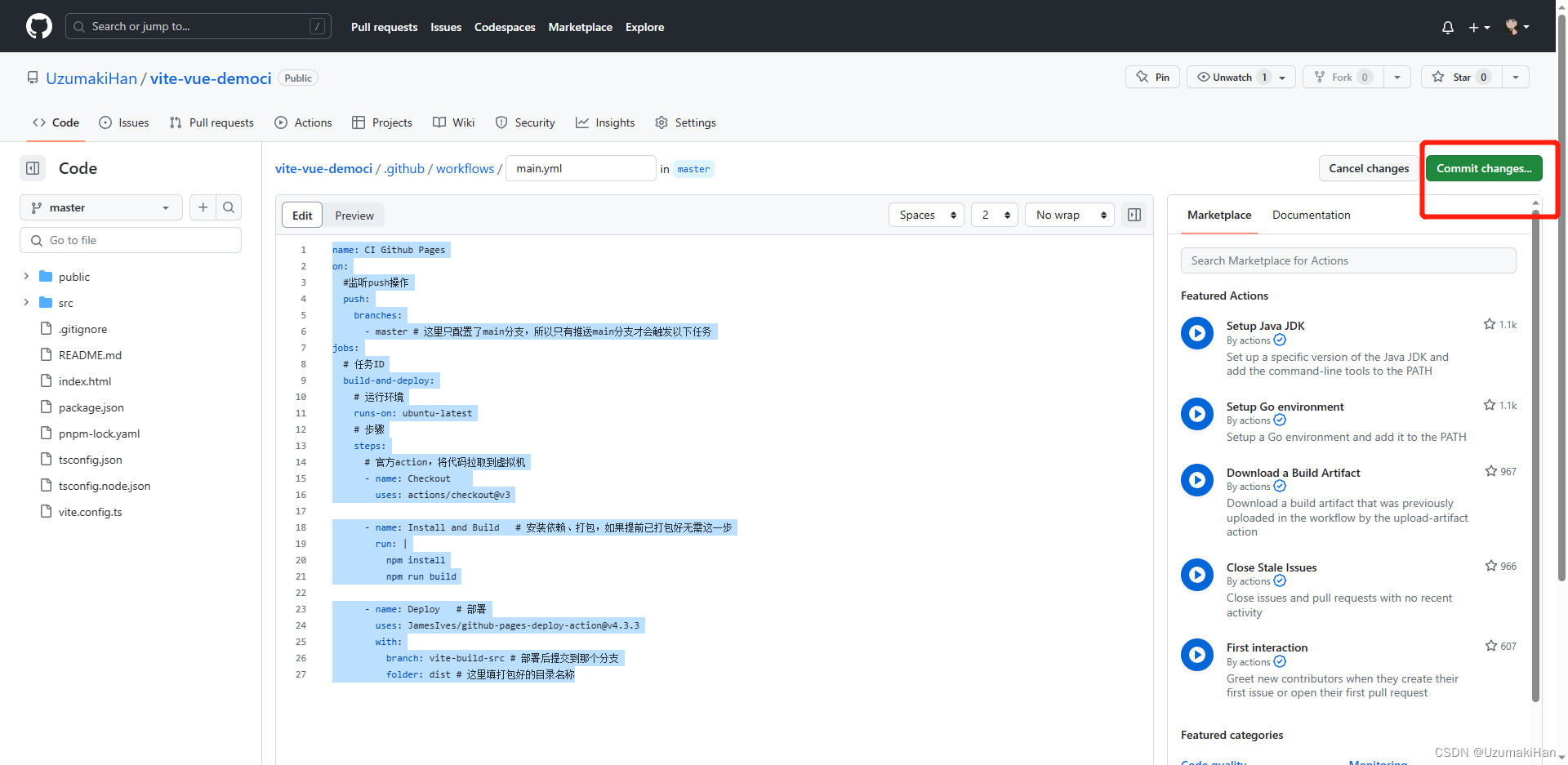Switch to the Preview tab
Viewport: 1568px width, 765px height.
[354, 215]
